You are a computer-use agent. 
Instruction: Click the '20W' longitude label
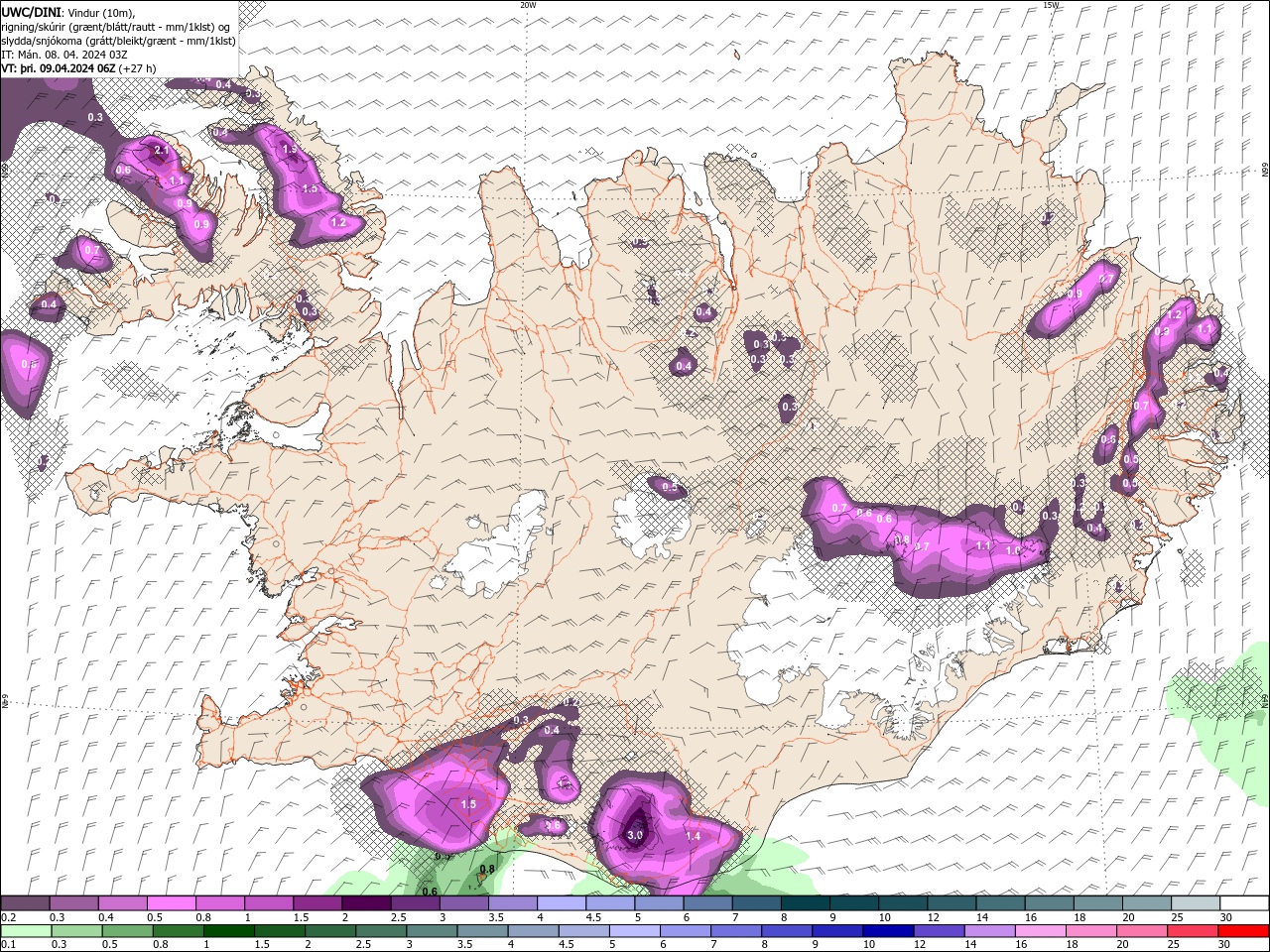528,5
